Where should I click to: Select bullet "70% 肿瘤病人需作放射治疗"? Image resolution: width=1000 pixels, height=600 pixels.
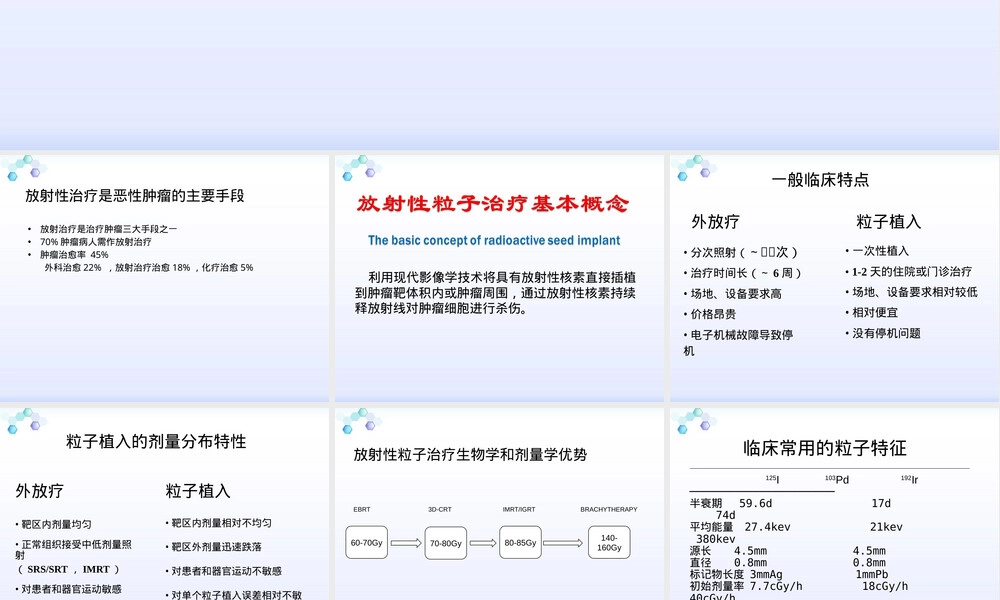coord(96,242)
